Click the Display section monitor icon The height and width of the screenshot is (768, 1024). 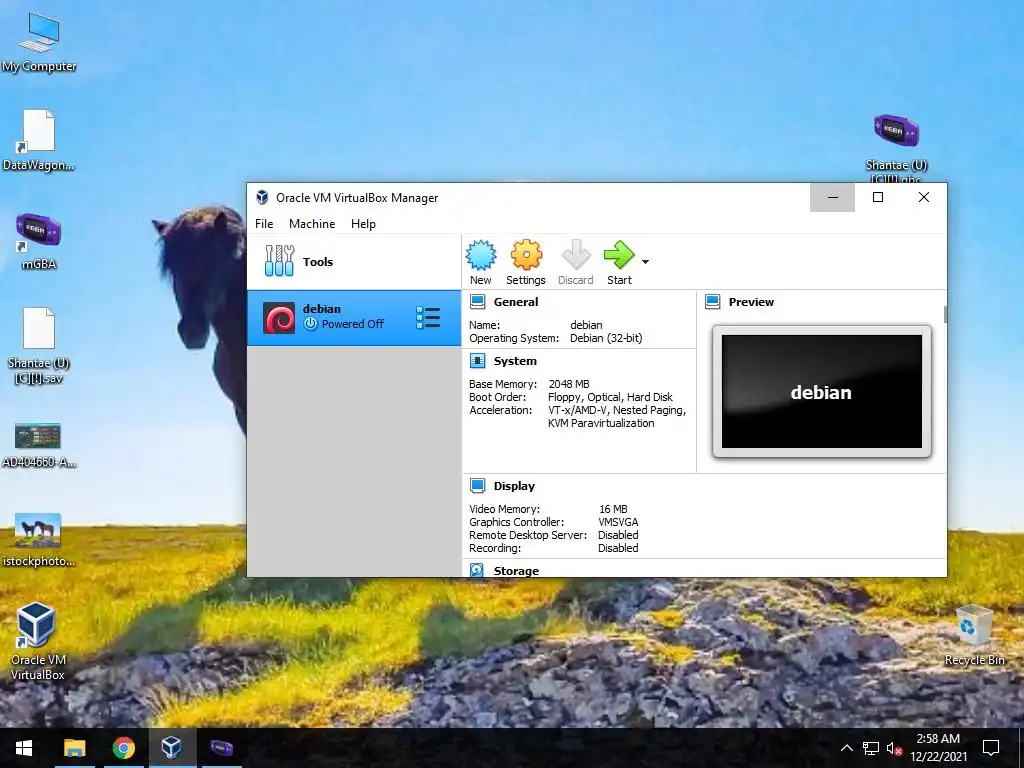point(477,486)
